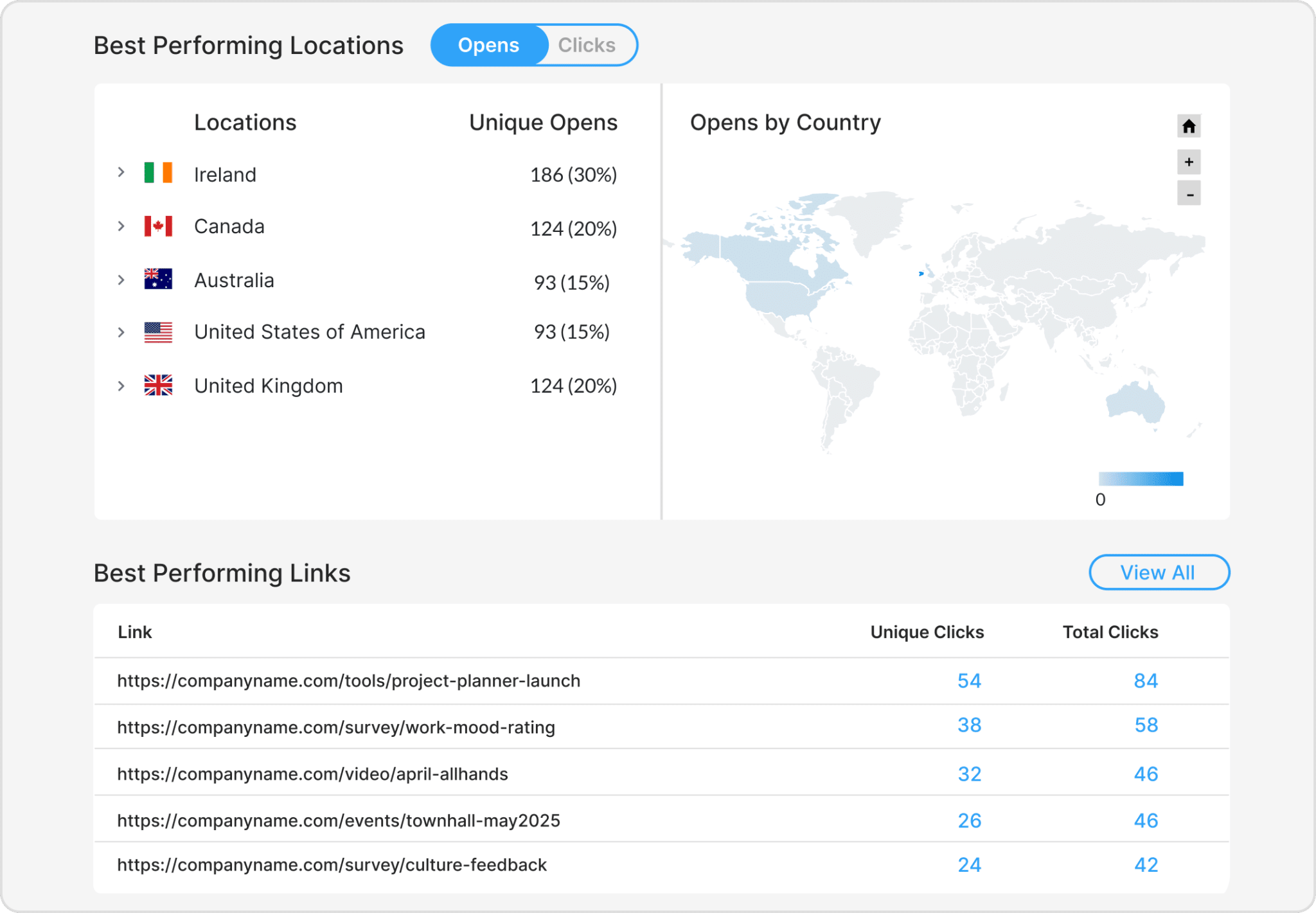Click unique clicks value 26

969,820
